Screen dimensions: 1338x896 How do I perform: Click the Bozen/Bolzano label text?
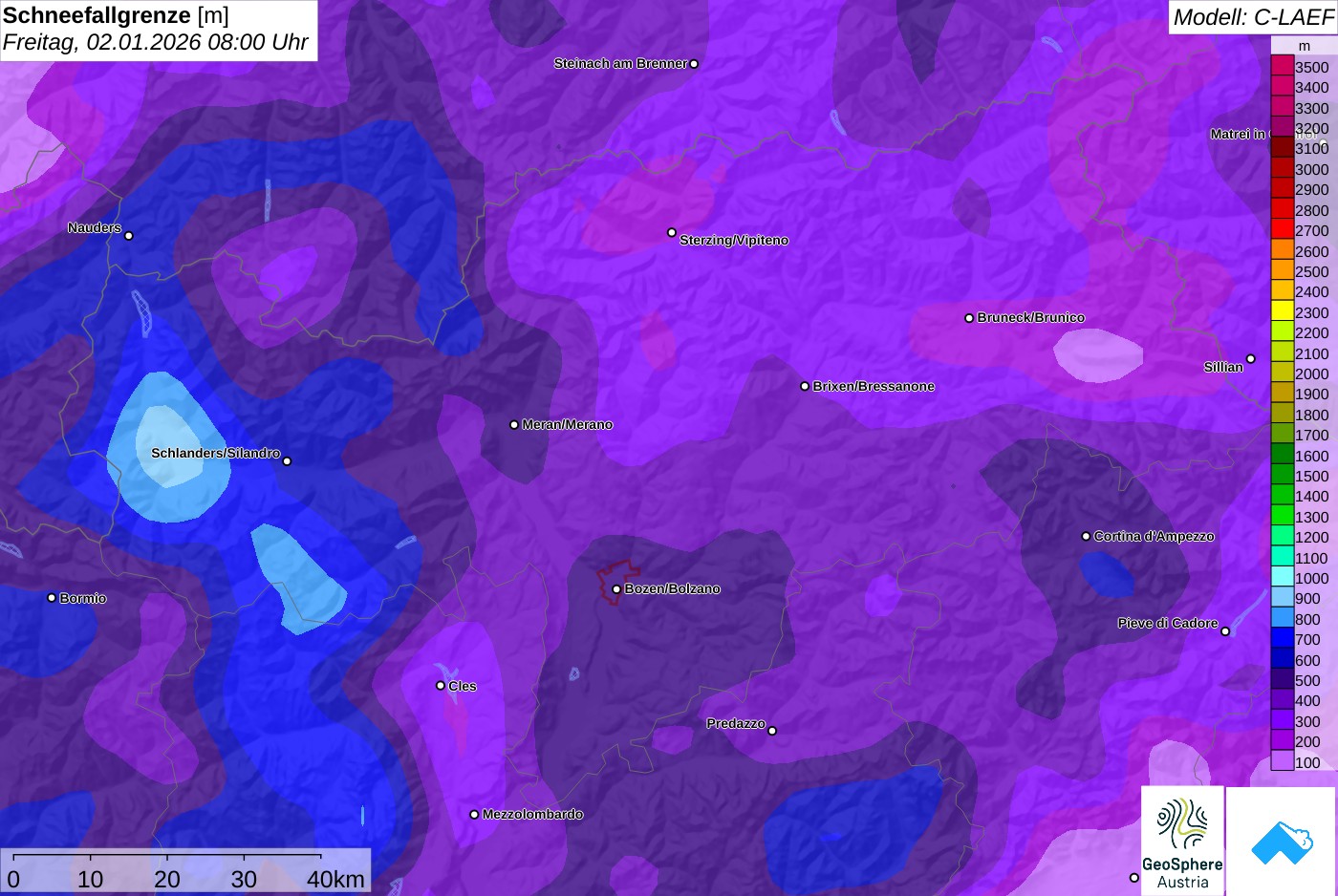(x=673, y=589)
